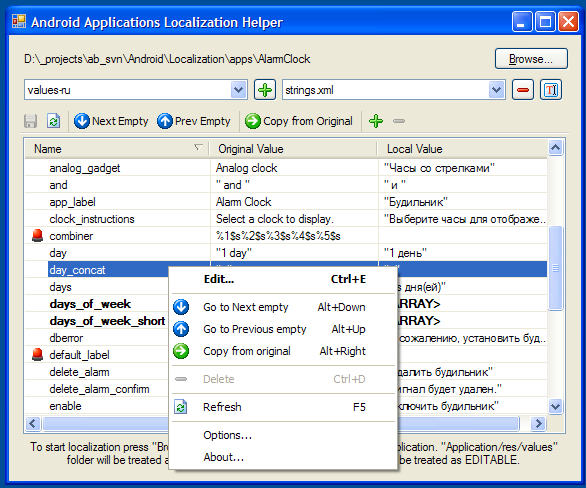Screen dimensions: 586x488
Task: Click the horizontal scrollbar right arrow
Action: (x=539, y=423)
